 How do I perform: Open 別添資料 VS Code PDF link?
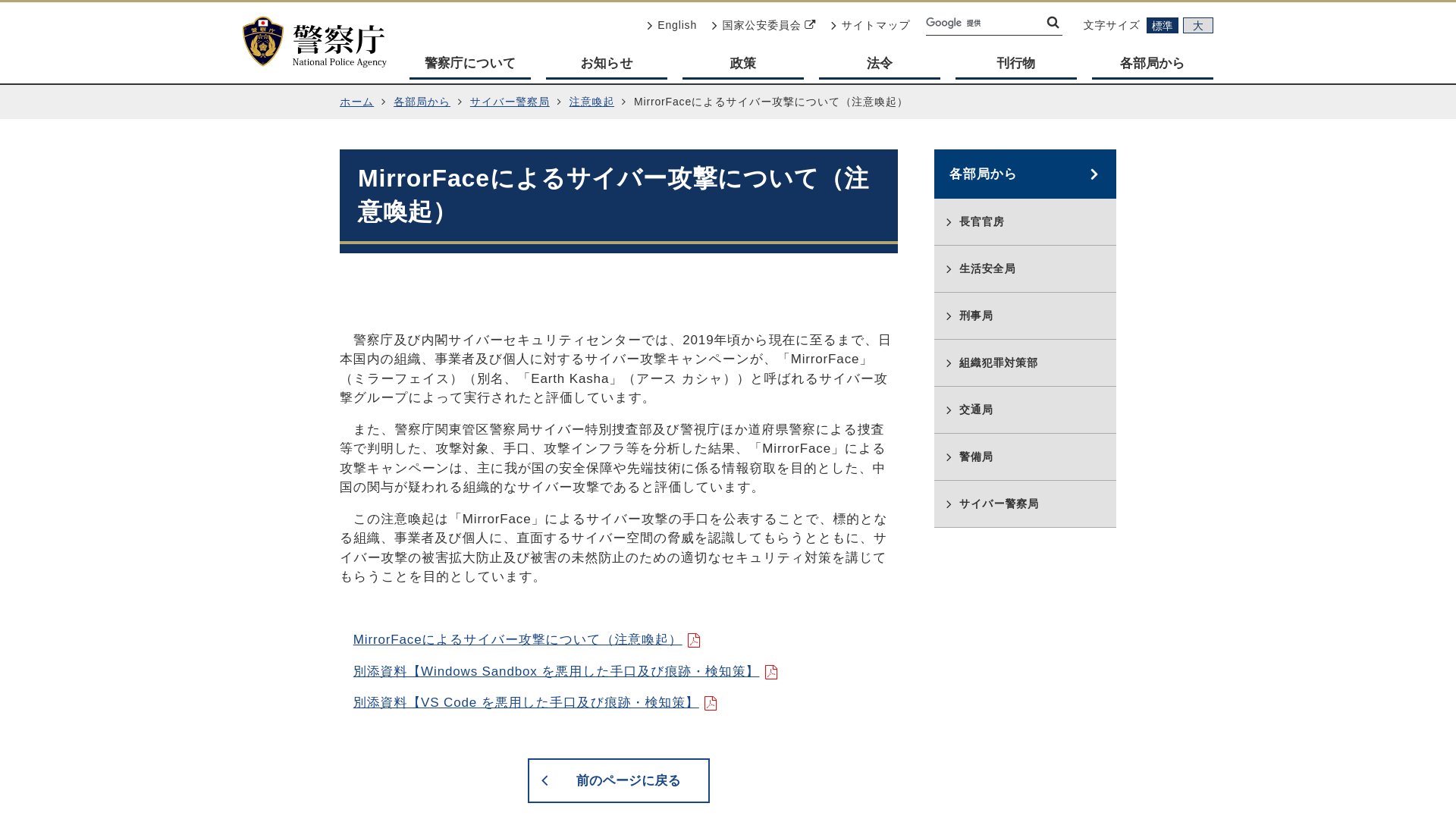pos(526,703)
